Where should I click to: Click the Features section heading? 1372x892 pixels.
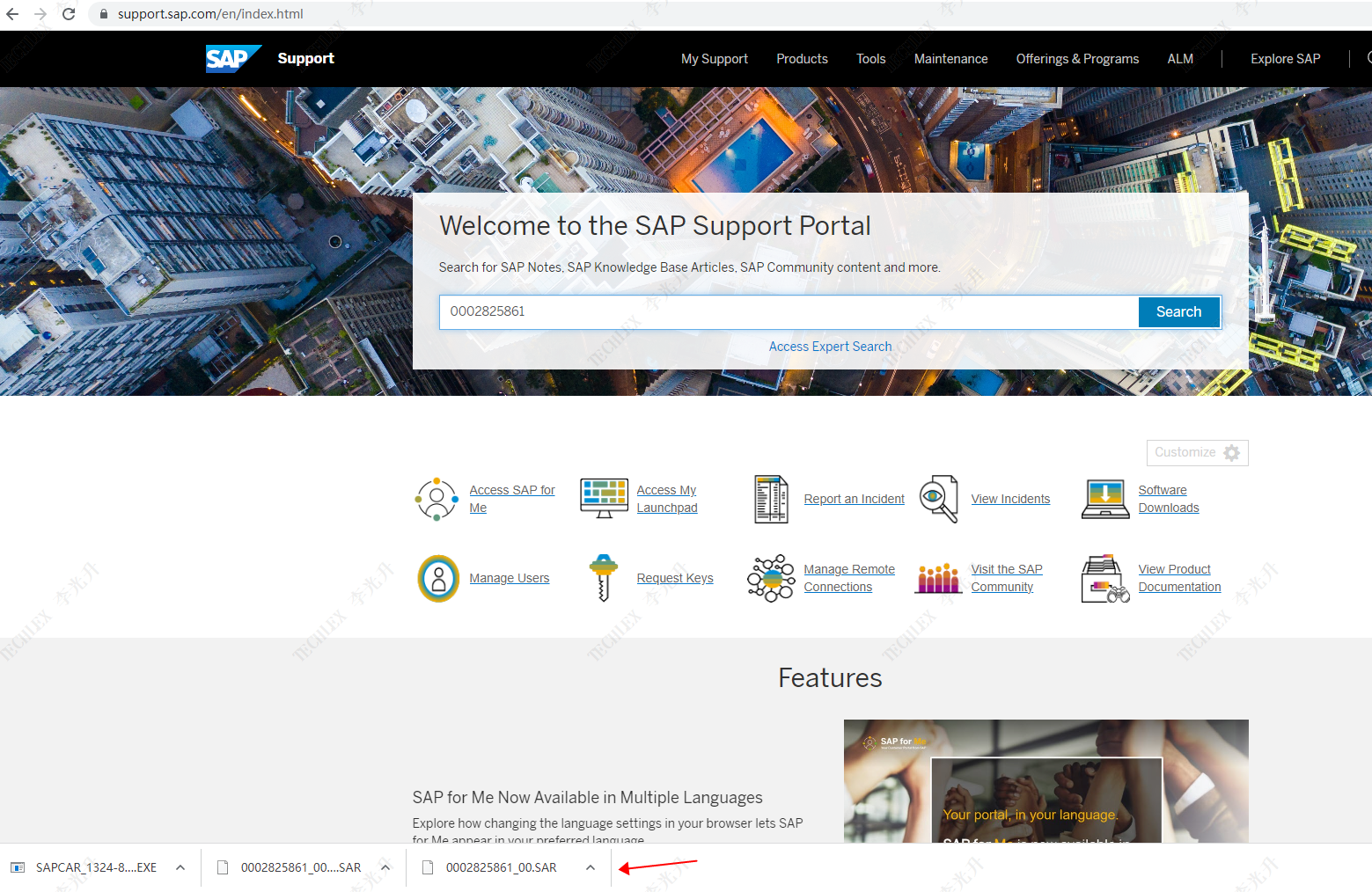point(830,678)
